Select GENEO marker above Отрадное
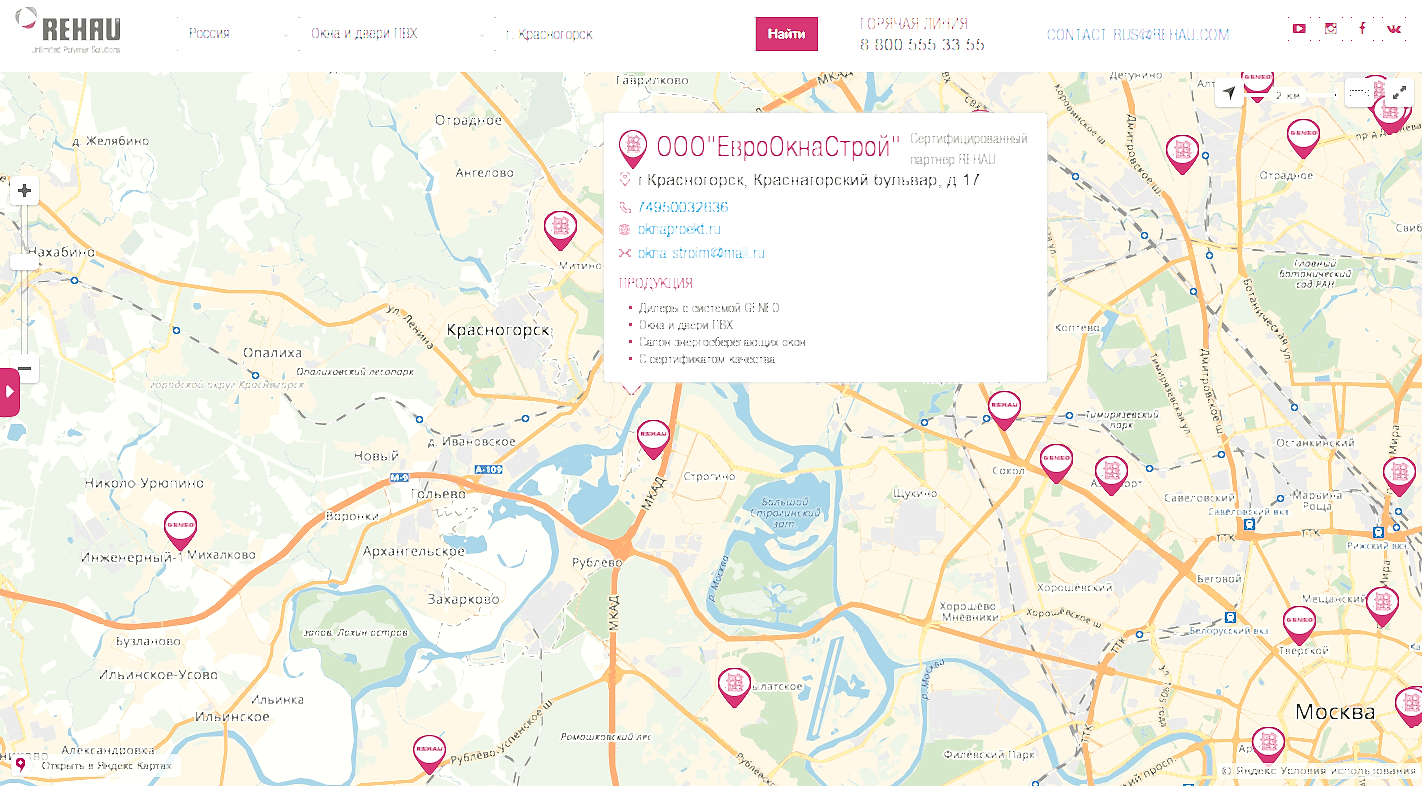Screen dimensions: 1422x786 click(x=1303, y=138)
